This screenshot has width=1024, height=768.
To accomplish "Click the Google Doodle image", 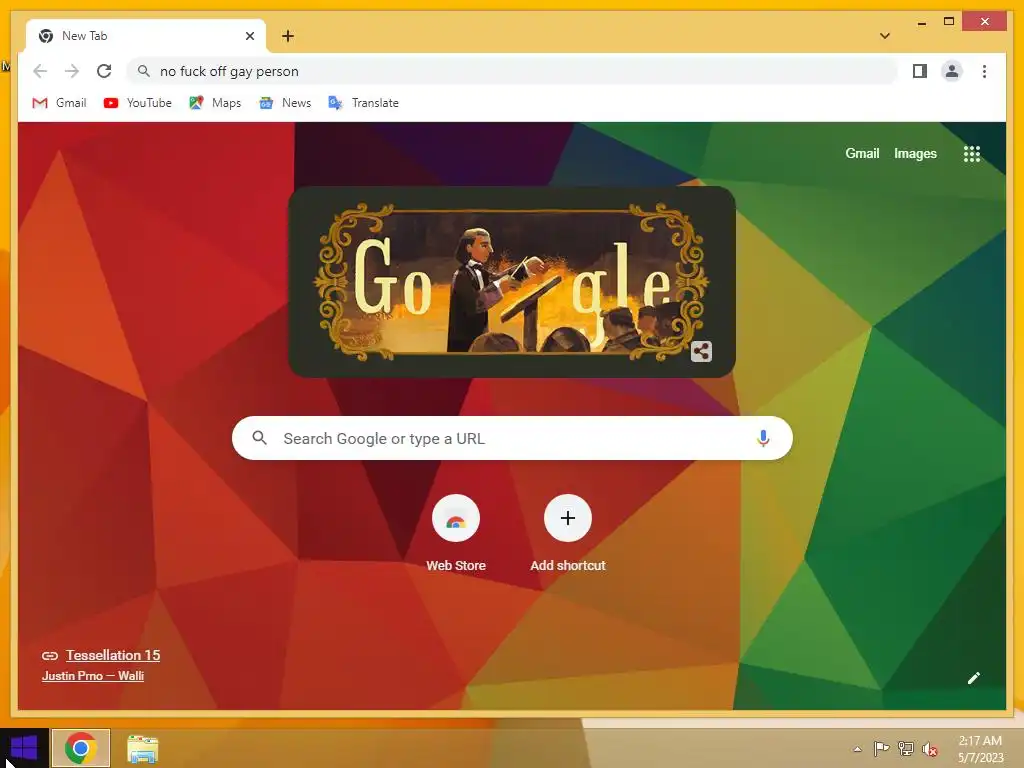I will point(511,281).
